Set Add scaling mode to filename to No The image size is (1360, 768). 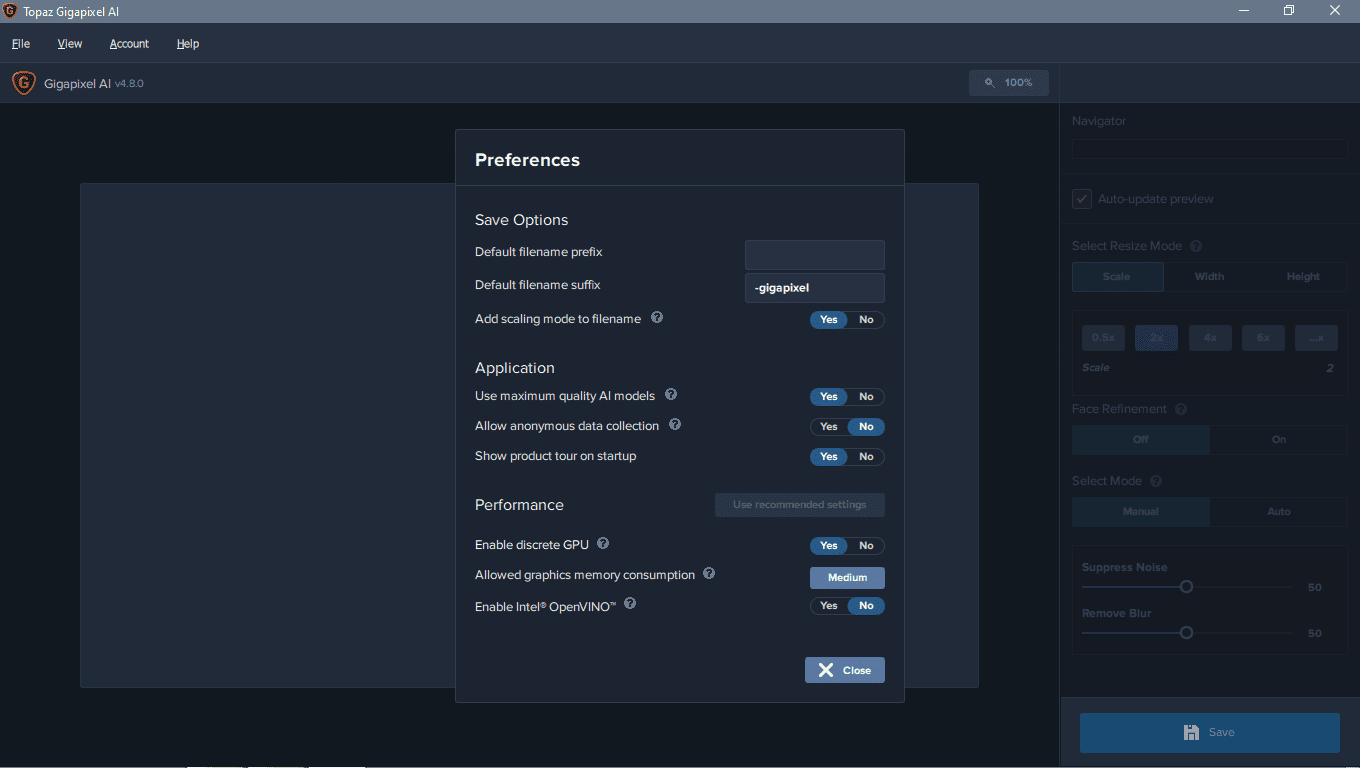tap(866, 320)
